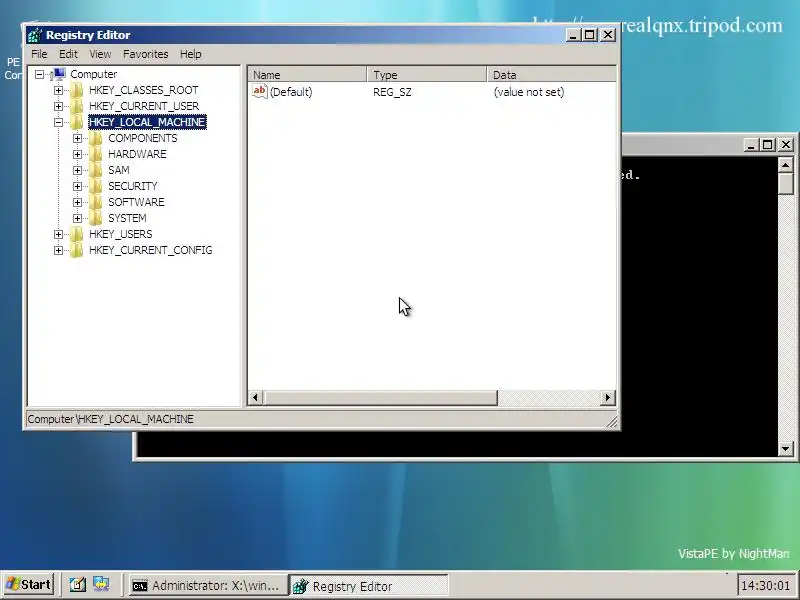Collapse the Computer root node
The image size is (800, 600).
(39, 74)
